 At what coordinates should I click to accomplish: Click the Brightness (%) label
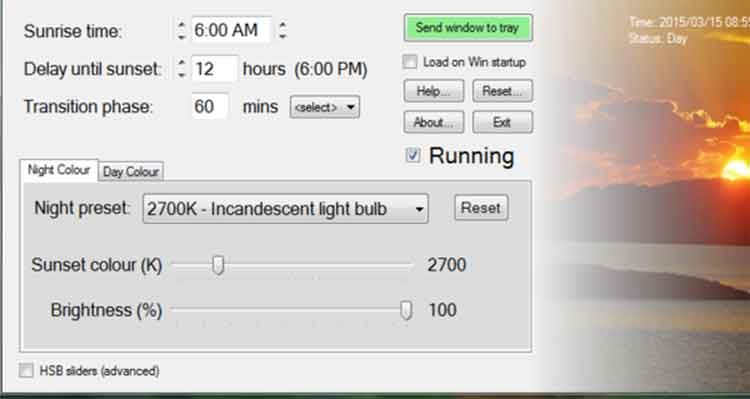coord(106,310)
